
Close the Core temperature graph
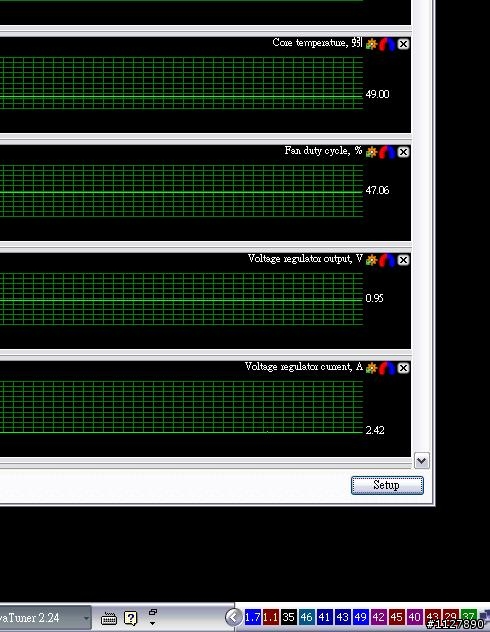click(403, 44)
